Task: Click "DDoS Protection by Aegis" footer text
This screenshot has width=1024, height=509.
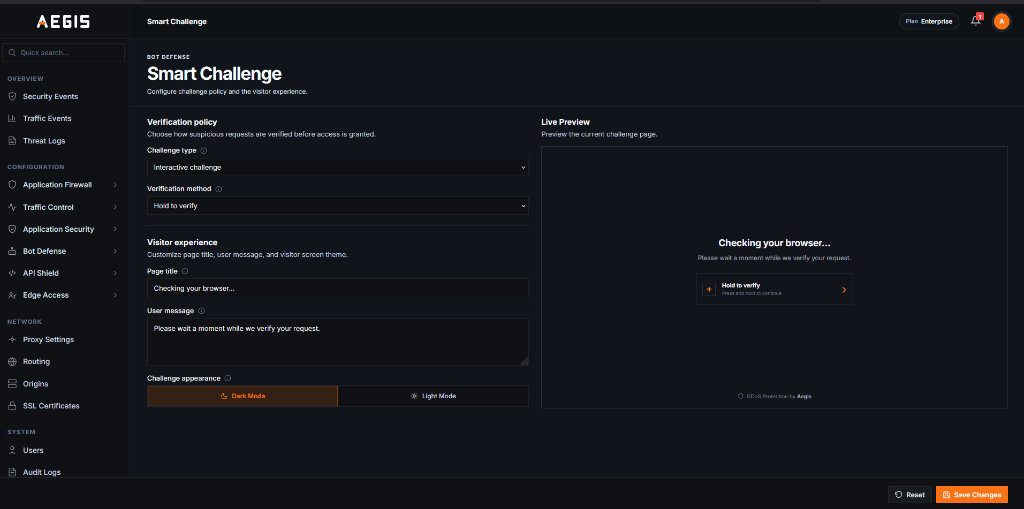Action: click(775, 396)
